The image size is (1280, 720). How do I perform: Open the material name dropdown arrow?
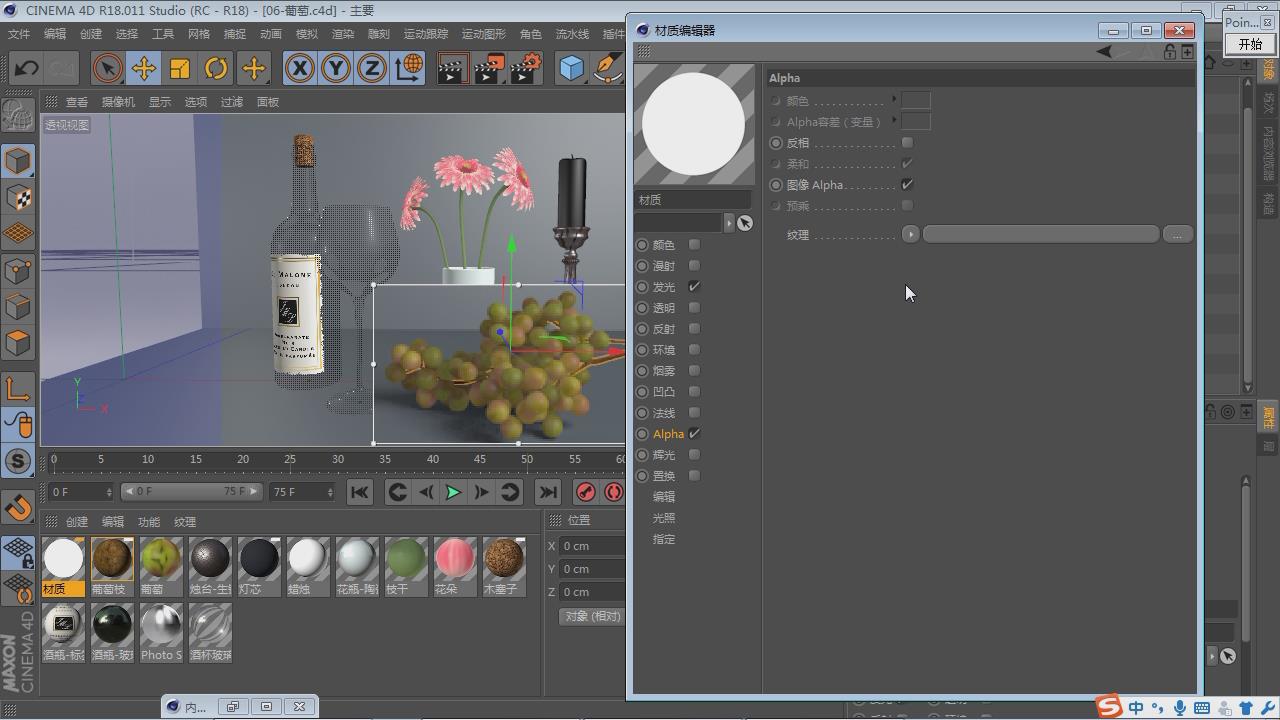pos(728,223)
